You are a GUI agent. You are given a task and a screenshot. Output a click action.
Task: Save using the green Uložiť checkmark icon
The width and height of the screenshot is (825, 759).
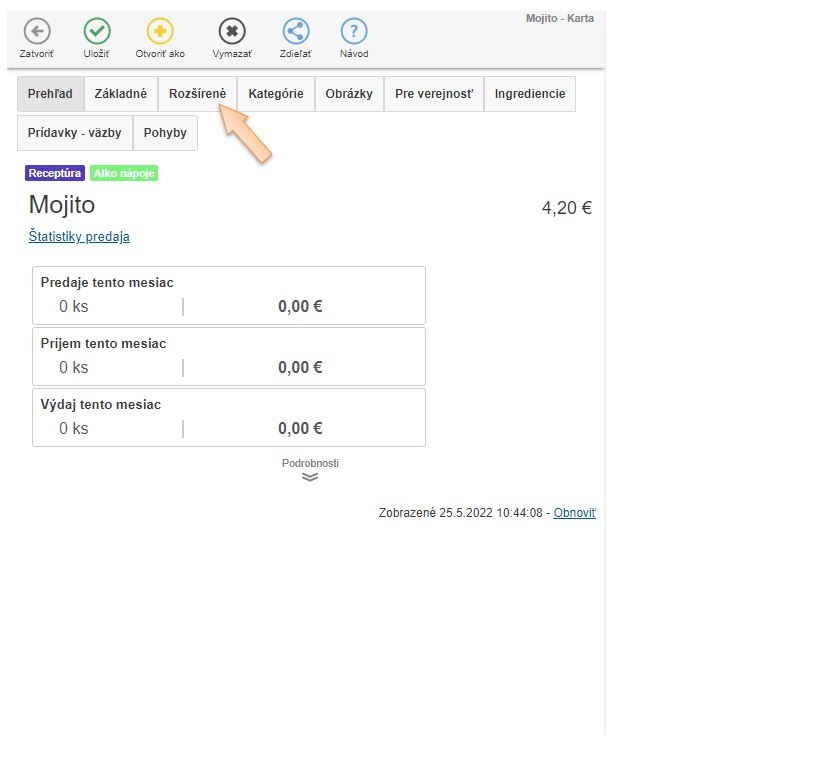point(97,32)
